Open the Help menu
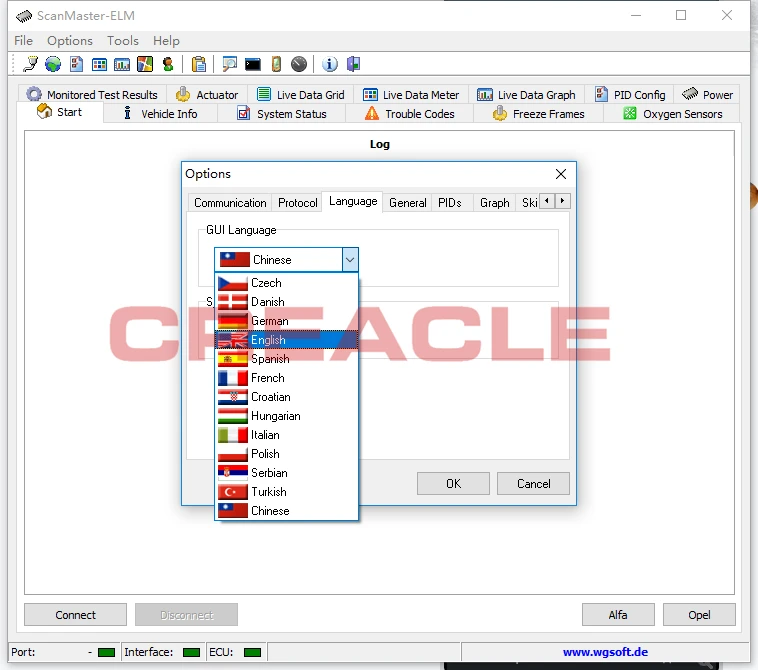 [166, 41]
